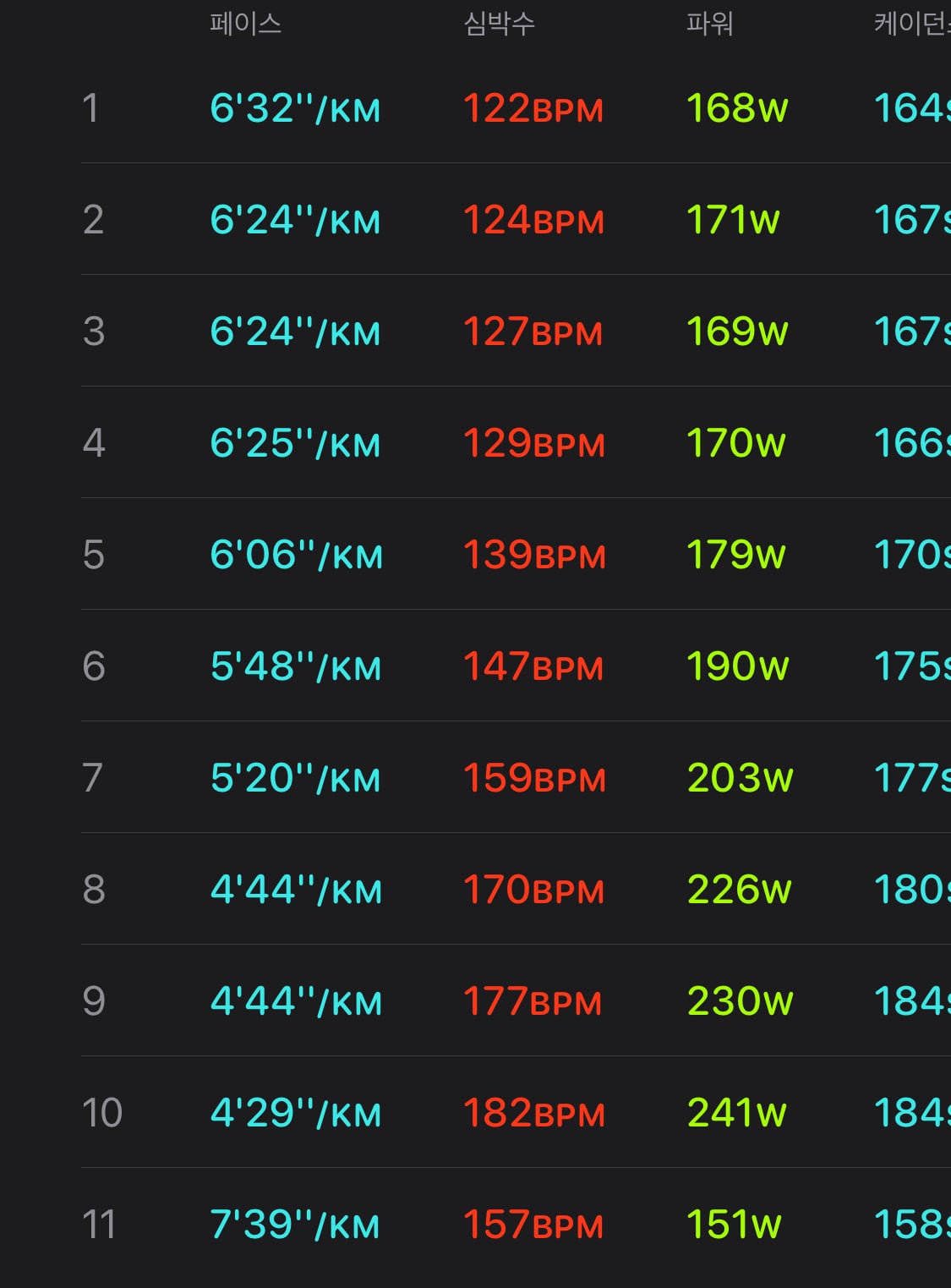Click power value 241W
This screenshot has height=1288, width=951.
(736, 1113)
